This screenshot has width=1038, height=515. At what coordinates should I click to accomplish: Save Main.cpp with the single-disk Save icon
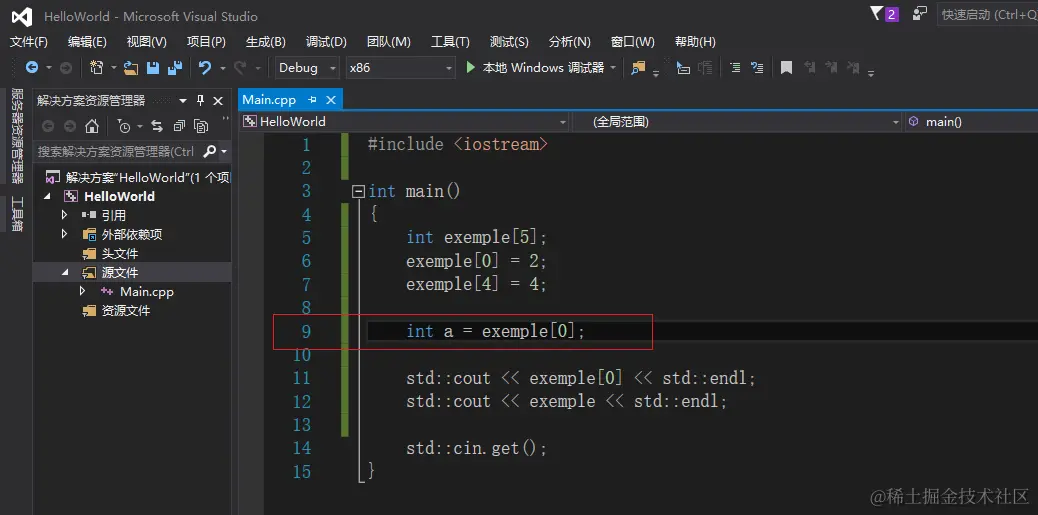tap(153, 68)
